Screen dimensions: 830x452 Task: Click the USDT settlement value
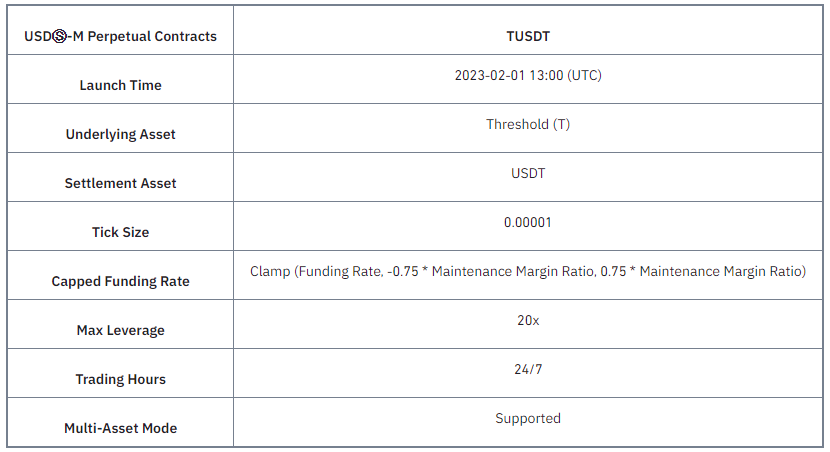coord(528,174)
